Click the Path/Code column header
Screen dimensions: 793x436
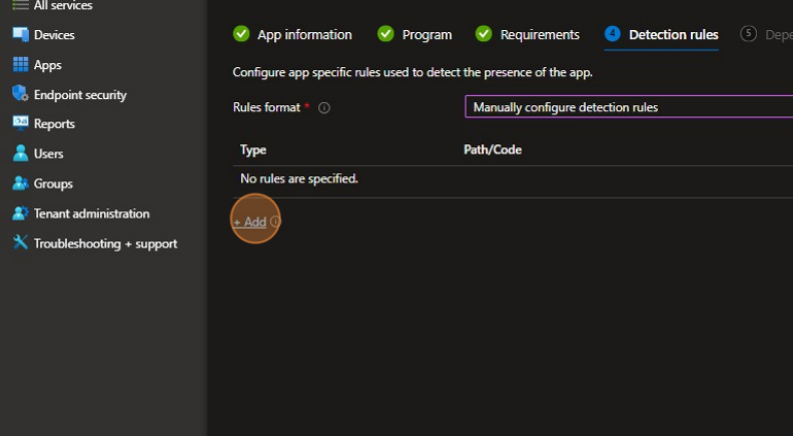(x=492, y=150)
